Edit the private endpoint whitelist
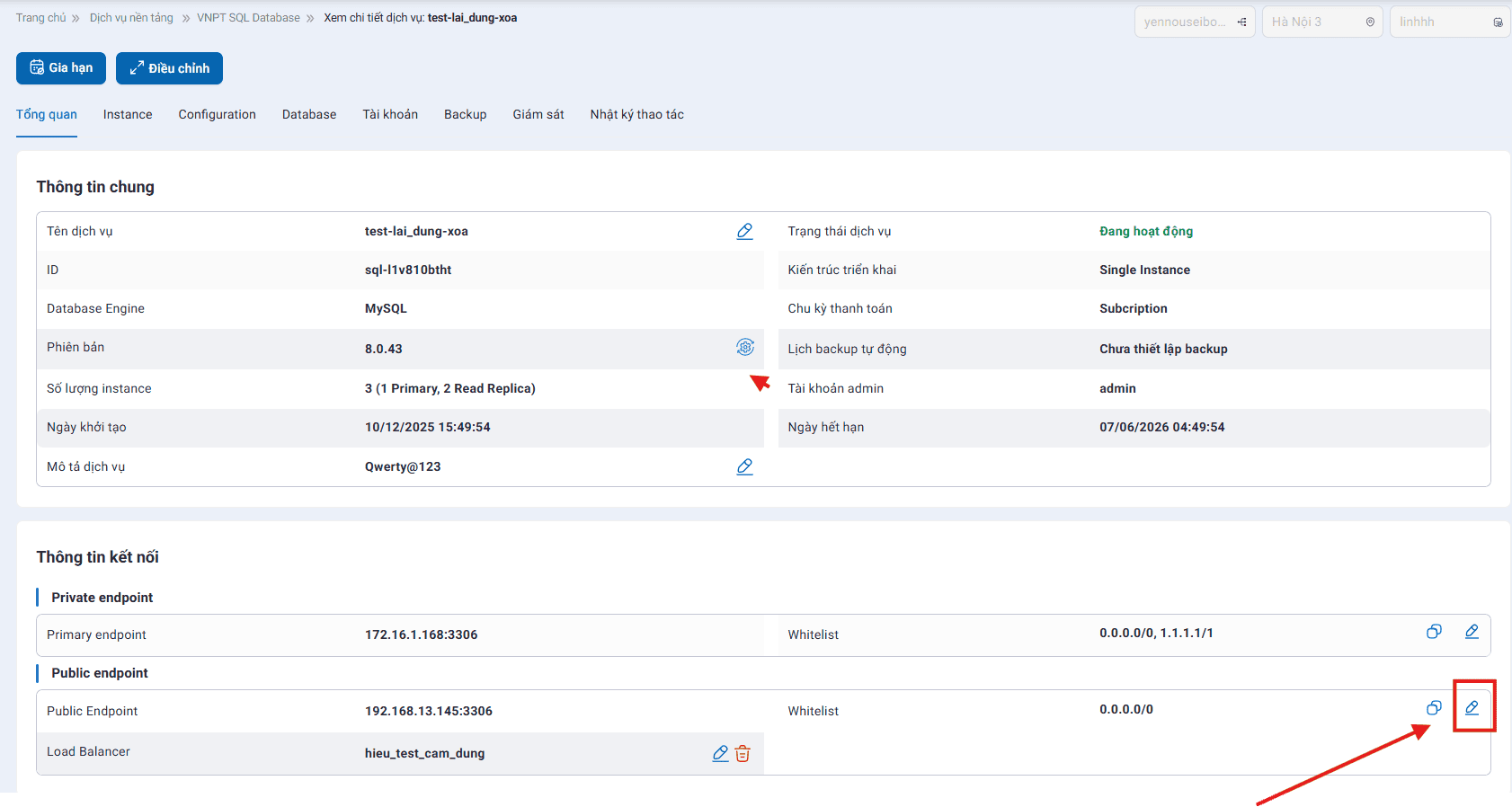The width and height of the screenshot is (1512, 807). coord(1472,632)
